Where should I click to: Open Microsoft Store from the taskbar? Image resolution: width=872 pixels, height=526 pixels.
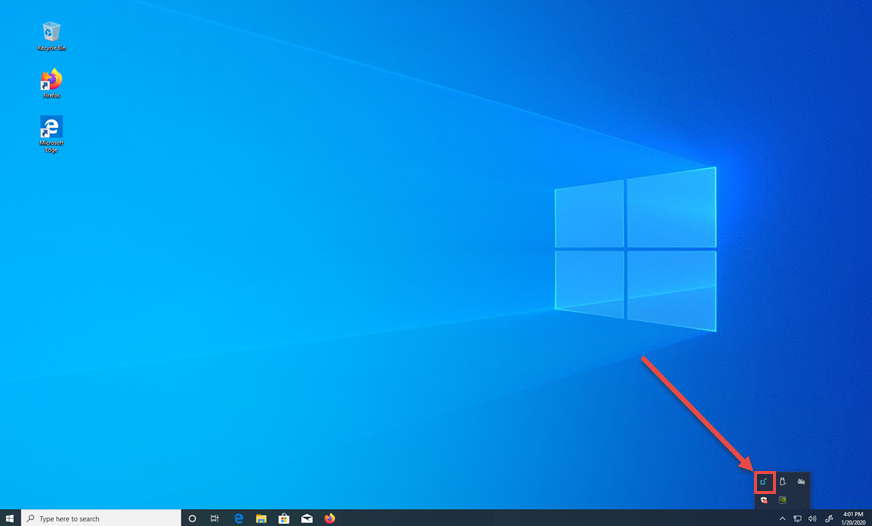[x=284, y=518]
